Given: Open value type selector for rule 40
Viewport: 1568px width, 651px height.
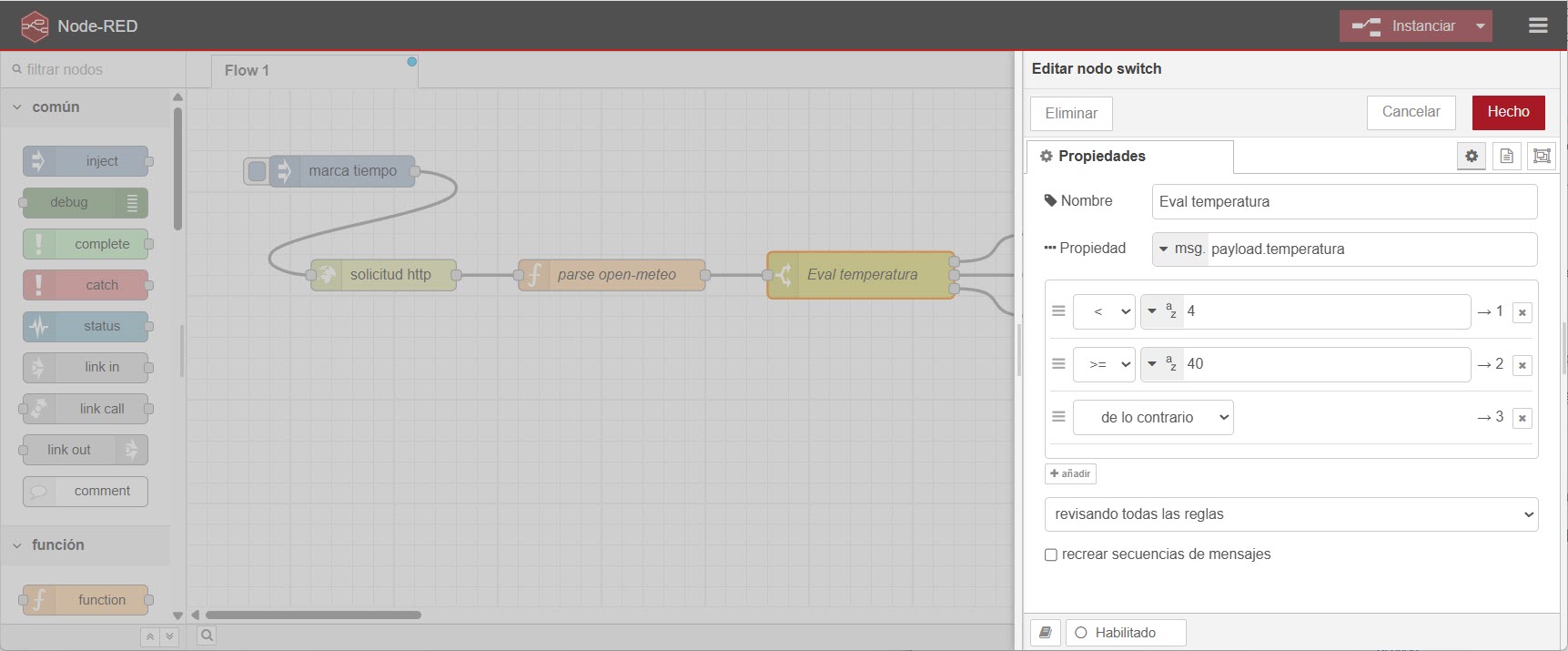Looking at the screenshot, I should (x=1162, y=364).
